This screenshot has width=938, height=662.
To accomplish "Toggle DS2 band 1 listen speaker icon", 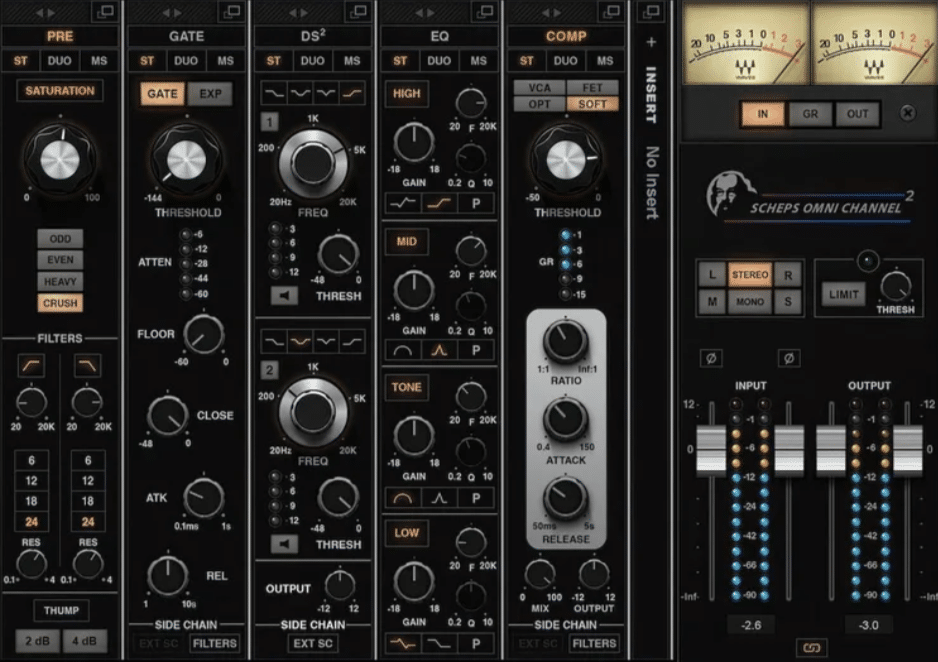I will click(x=284, y=295).
